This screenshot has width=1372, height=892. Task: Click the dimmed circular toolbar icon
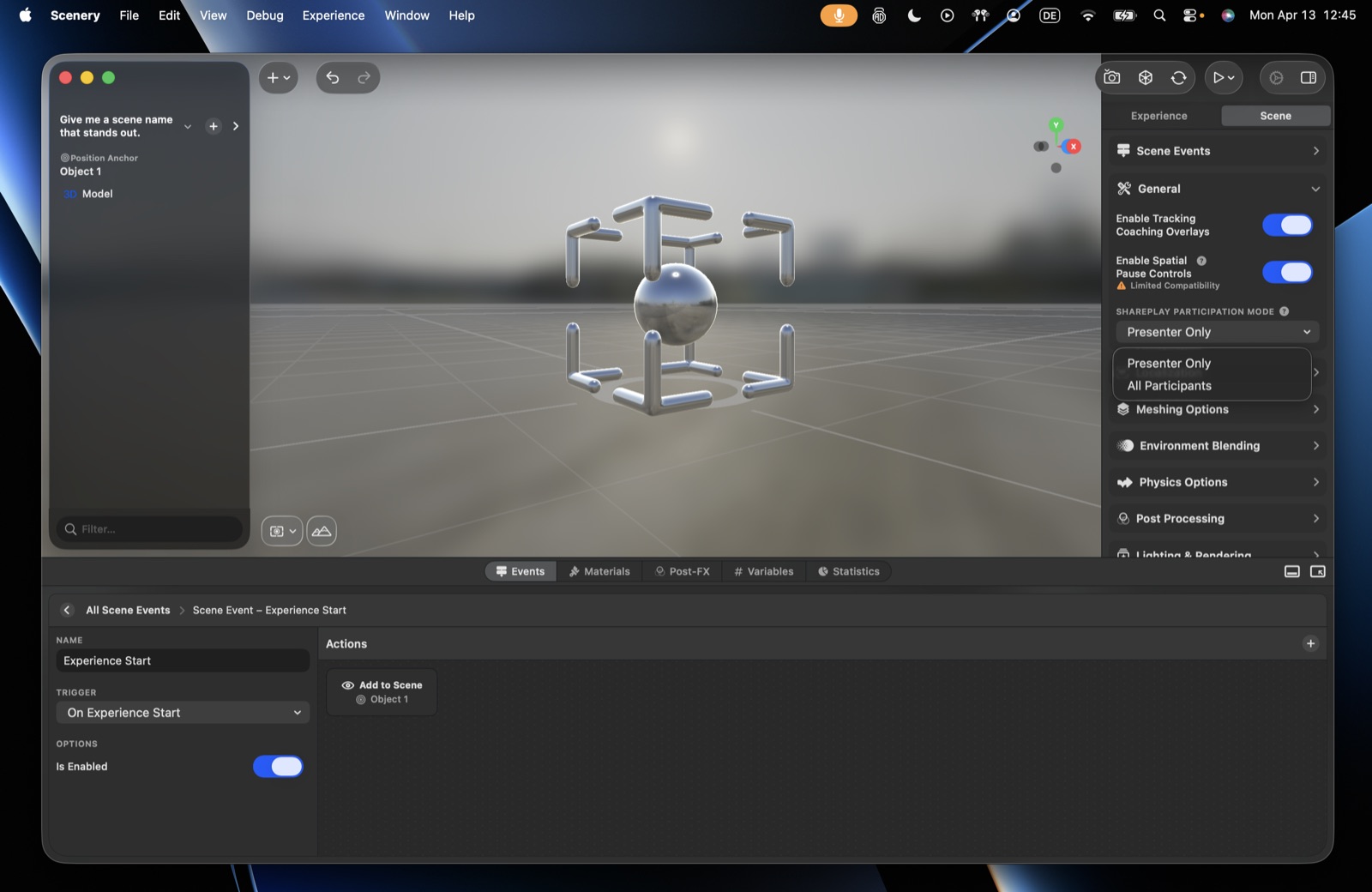(x=1276, y=77)
